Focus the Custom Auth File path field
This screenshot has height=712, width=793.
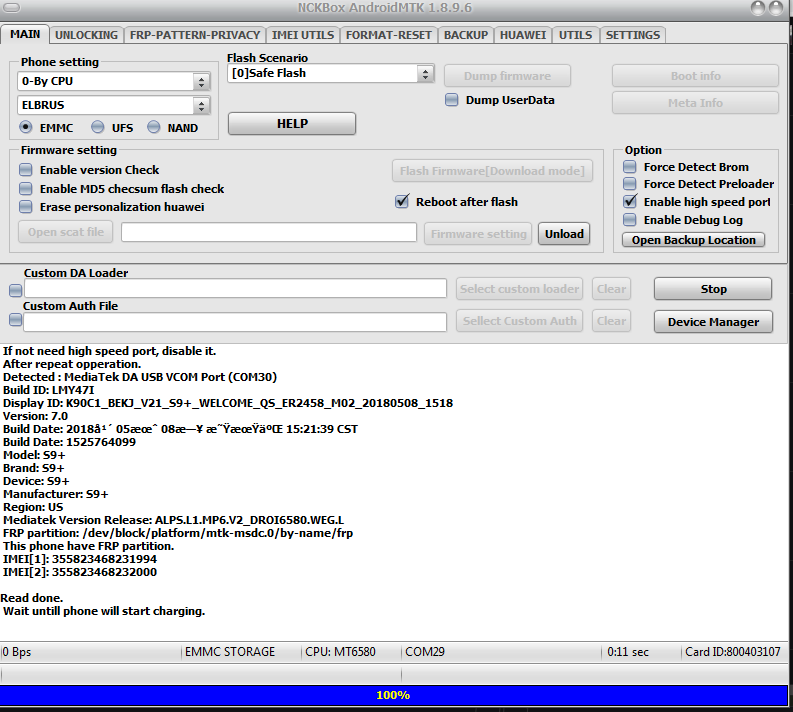click(235, 322)
